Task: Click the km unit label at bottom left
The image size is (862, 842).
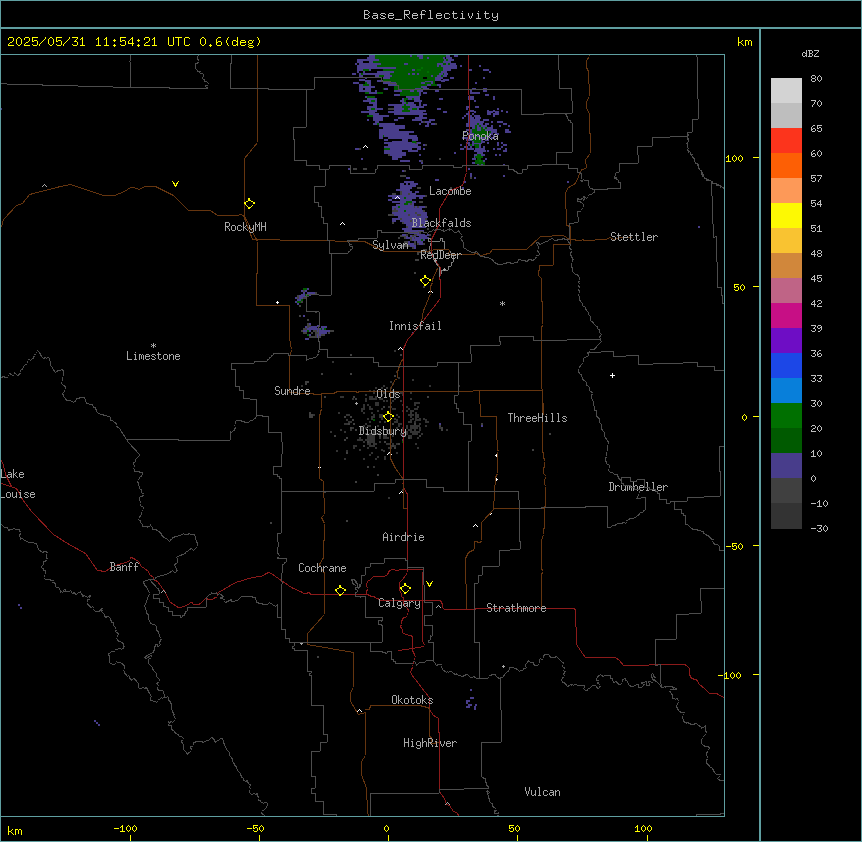Action: tap(14, 830)
